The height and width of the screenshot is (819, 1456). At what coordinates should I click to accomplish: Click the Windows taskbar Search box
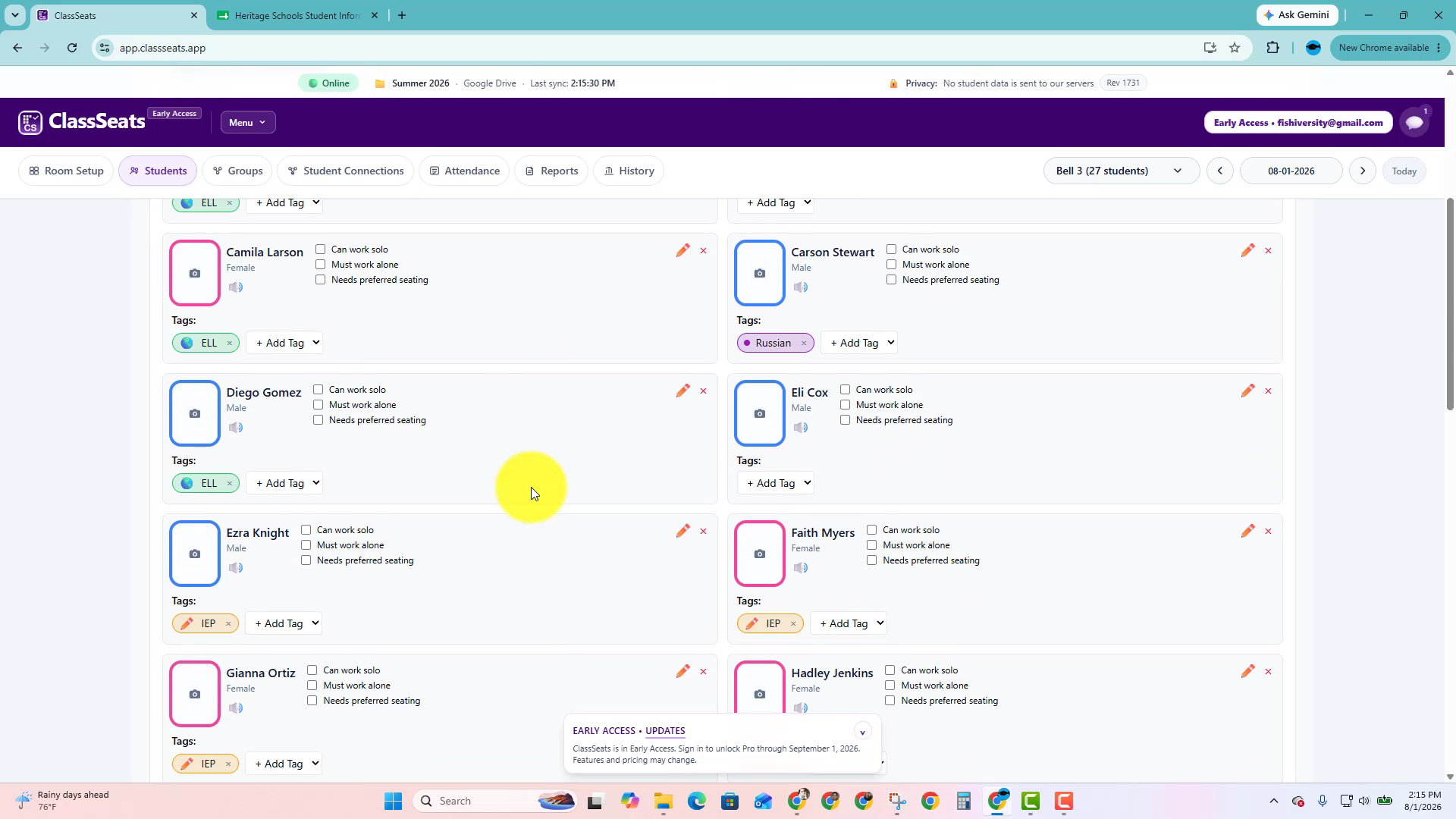point(495,802)
